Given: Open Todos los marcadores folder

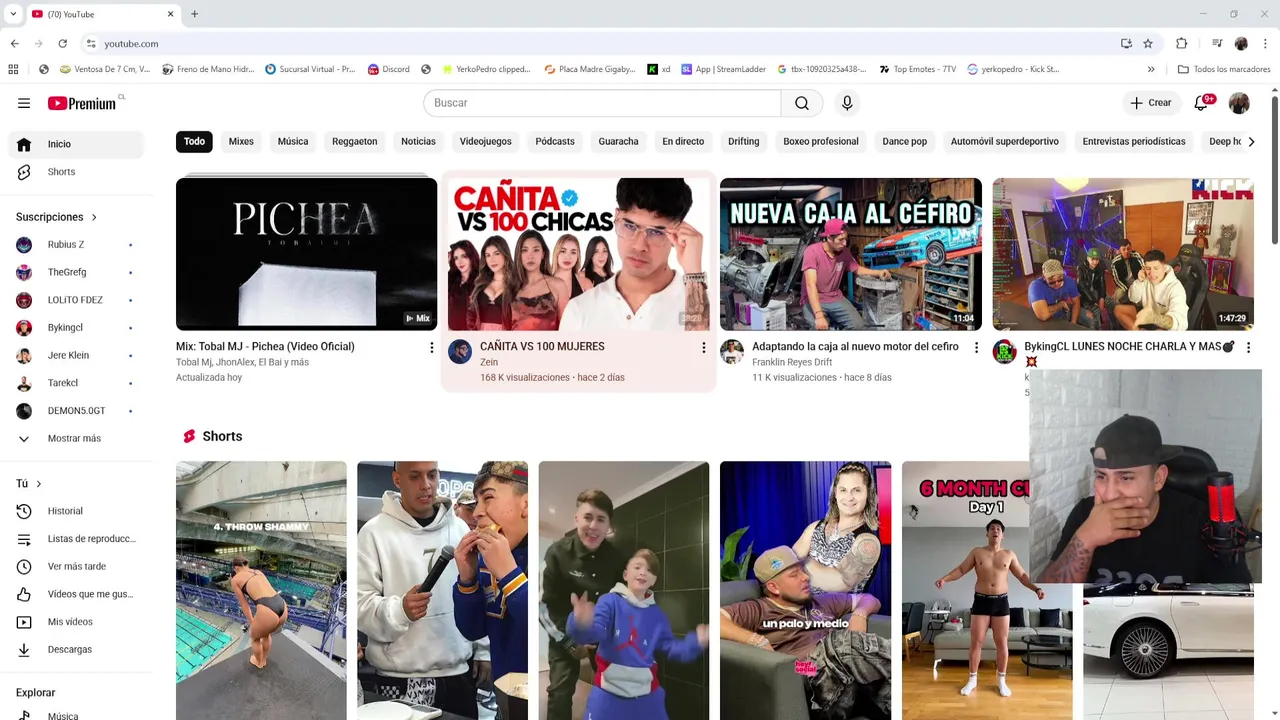Looking at the screenshot, I should (1224, 69).
